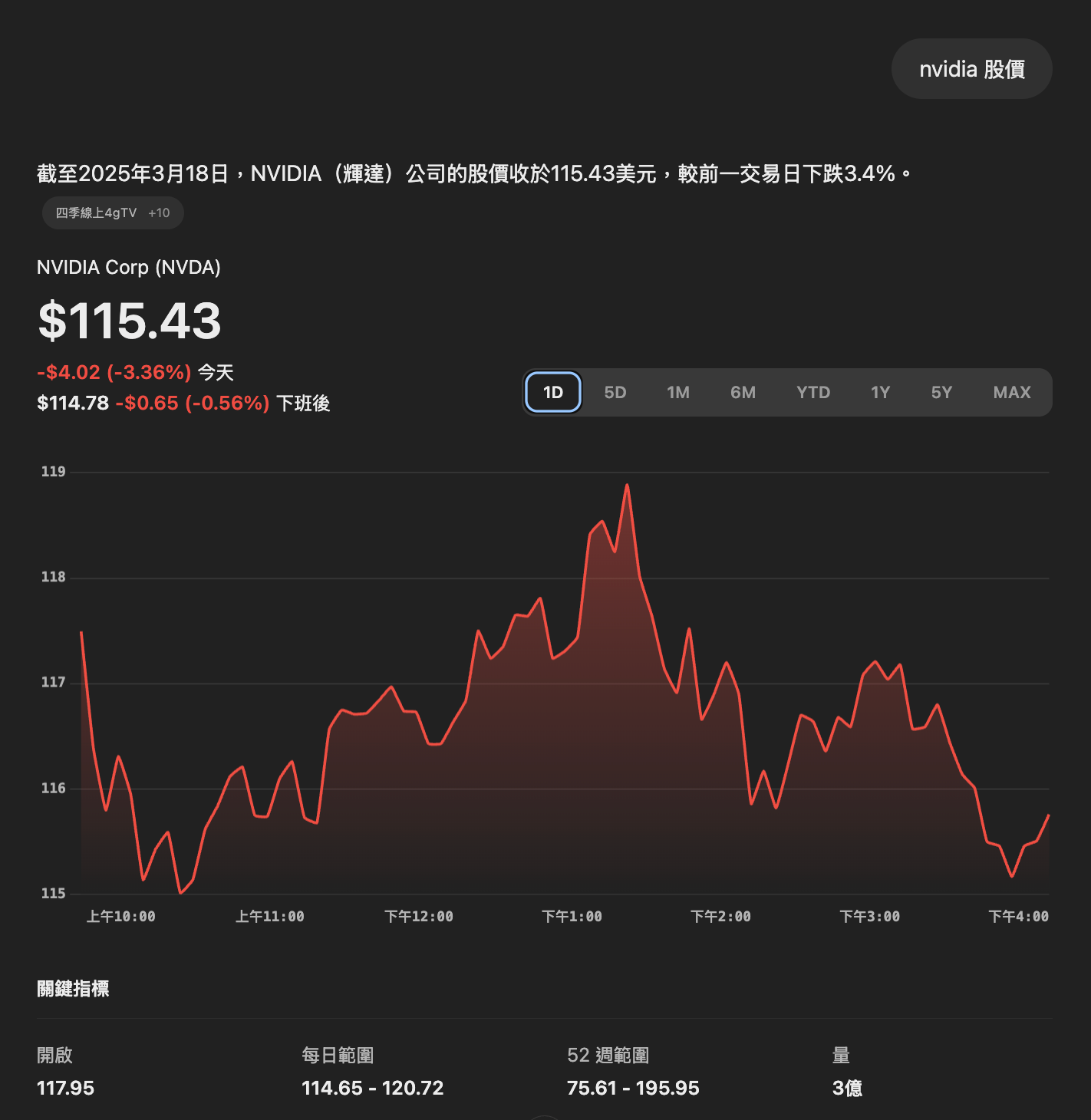Click the 下午3:00 axis label
This screenshot has width=1091, height=1120.
point(869,916)
